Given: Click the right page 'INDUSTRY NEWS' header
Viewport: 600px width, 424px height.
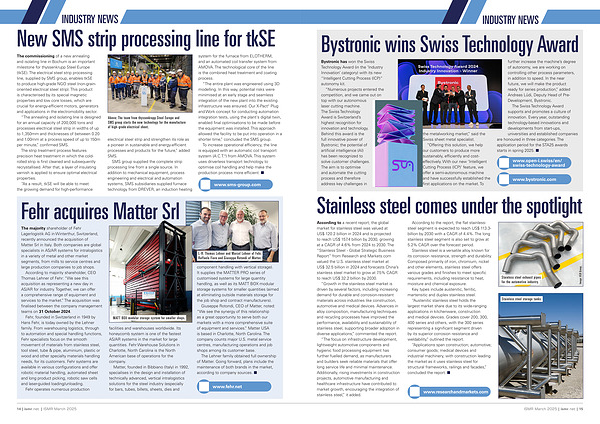Looking at the screenshot, I should [x=510, y=20].
